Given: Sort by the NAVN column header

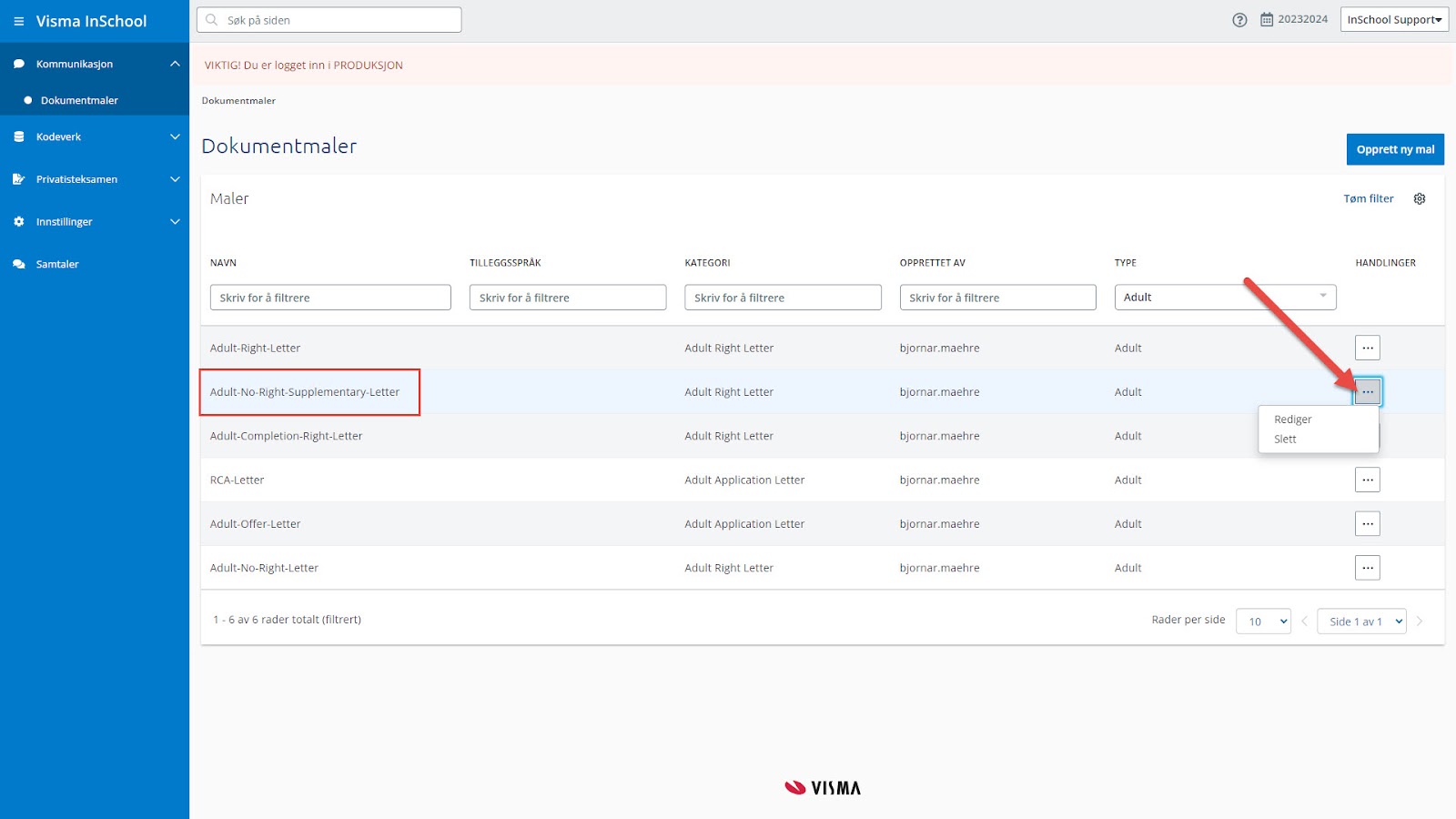Looking at the screenshot, I should point(223,263).
